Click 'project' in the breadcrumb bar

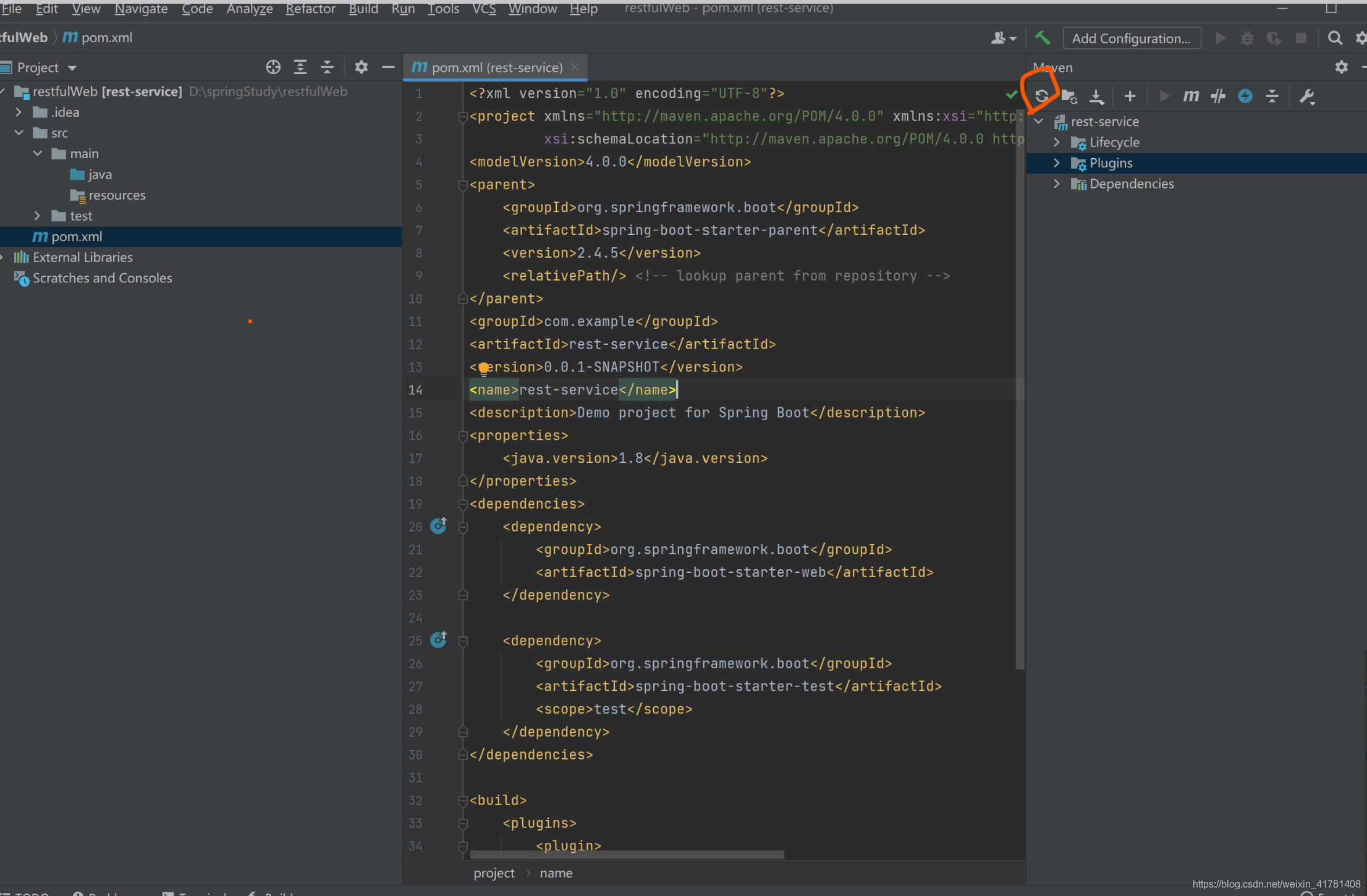(494, 873)
